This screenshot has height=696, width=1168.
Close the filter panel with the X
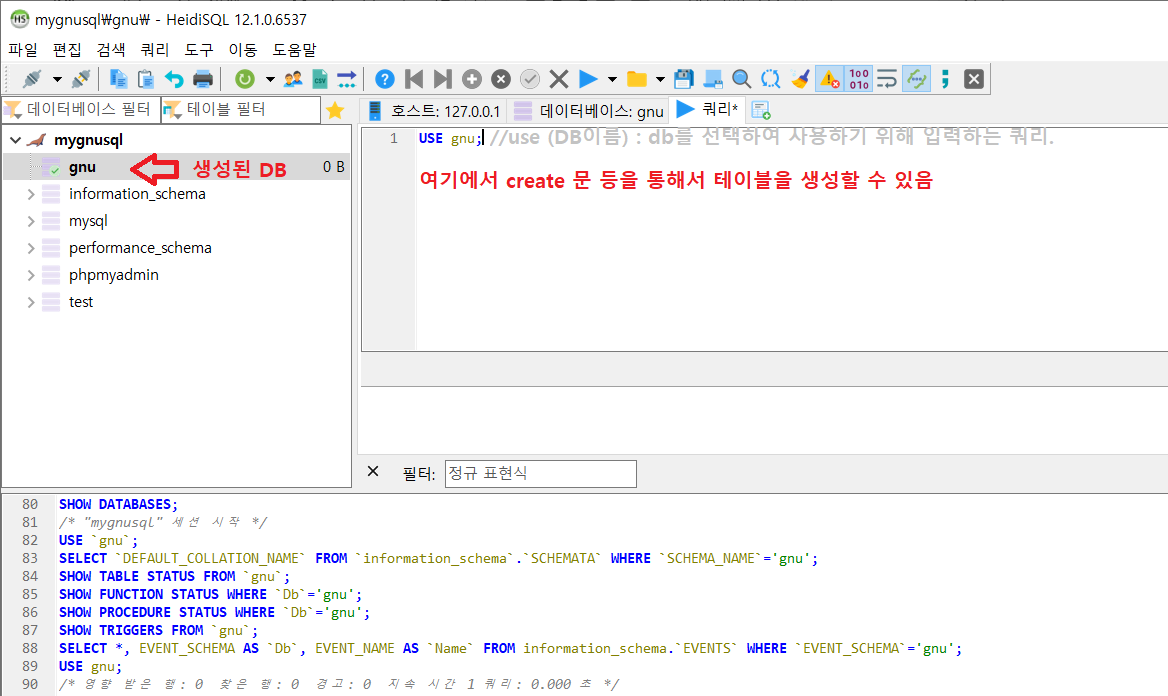[x=373, y=471]
